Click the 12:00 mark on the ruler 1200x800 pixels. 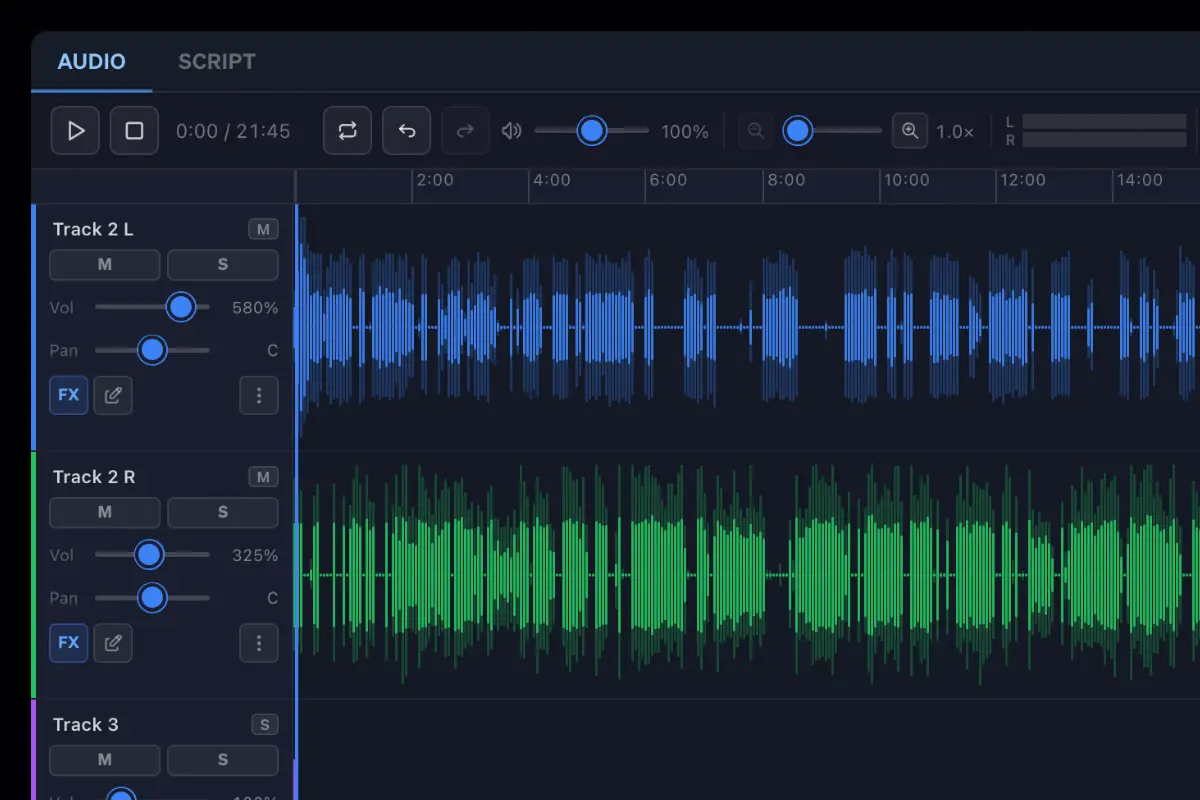click(1023, 180)
